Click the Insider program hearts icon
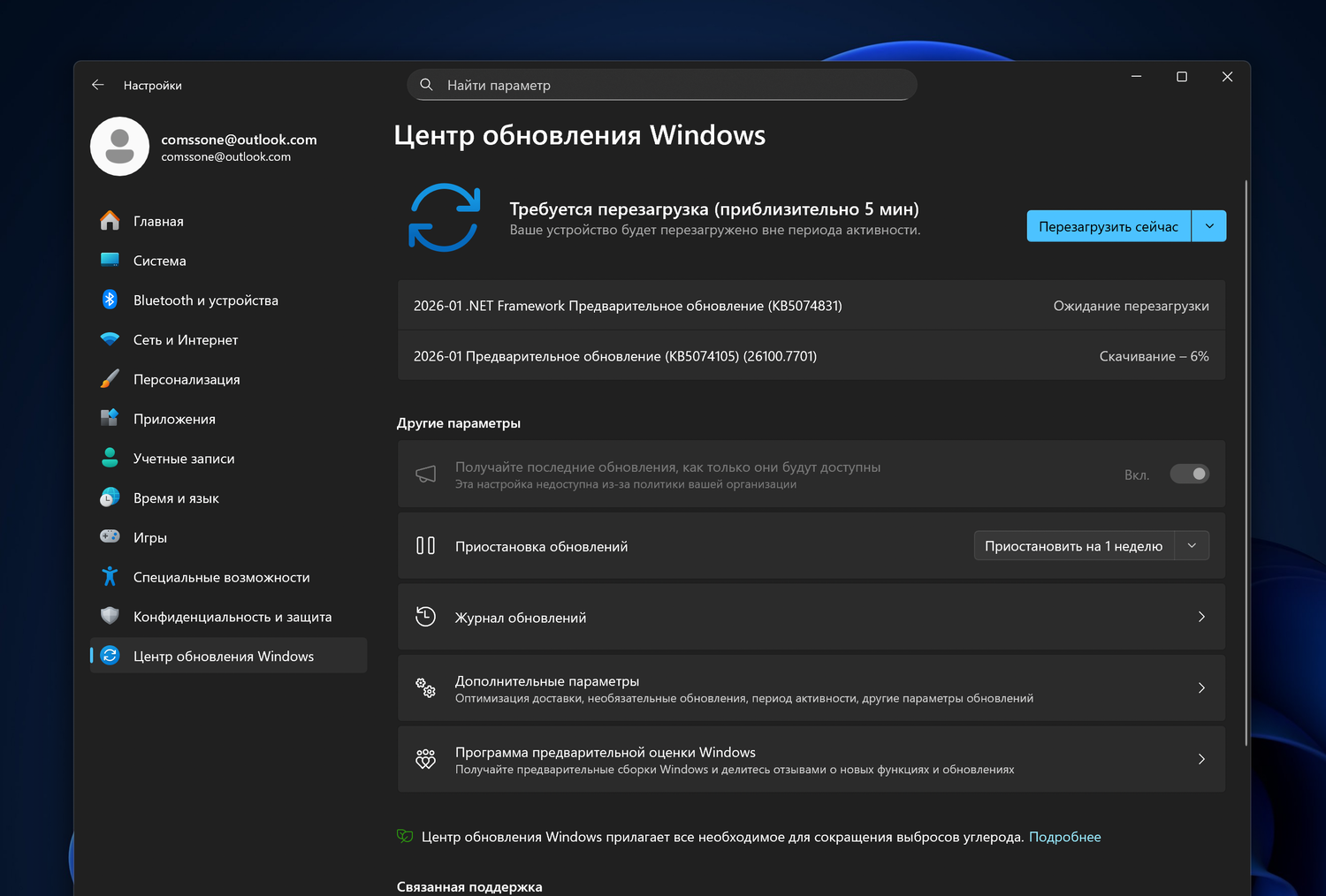The image size is (1326, 896). click(x=426, y=759)
